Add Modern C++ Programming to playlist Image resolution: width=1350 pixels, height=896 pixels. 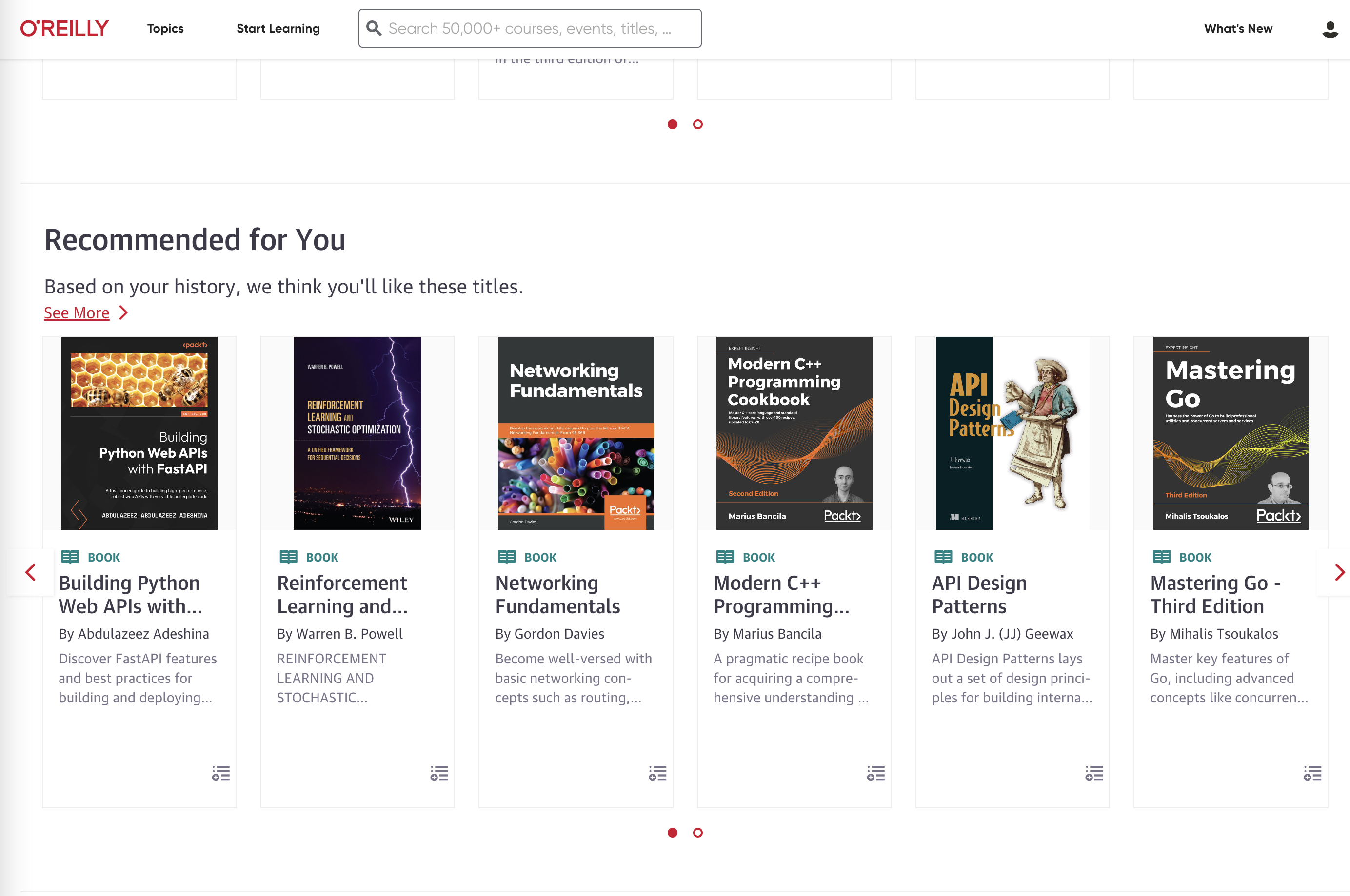(x=875, y=773)
